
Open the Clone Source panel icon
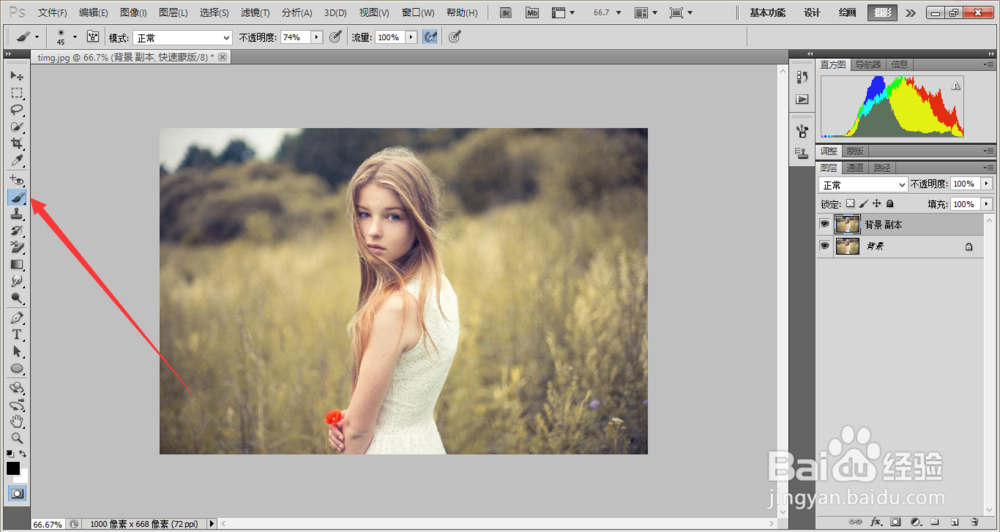point(802,153)
